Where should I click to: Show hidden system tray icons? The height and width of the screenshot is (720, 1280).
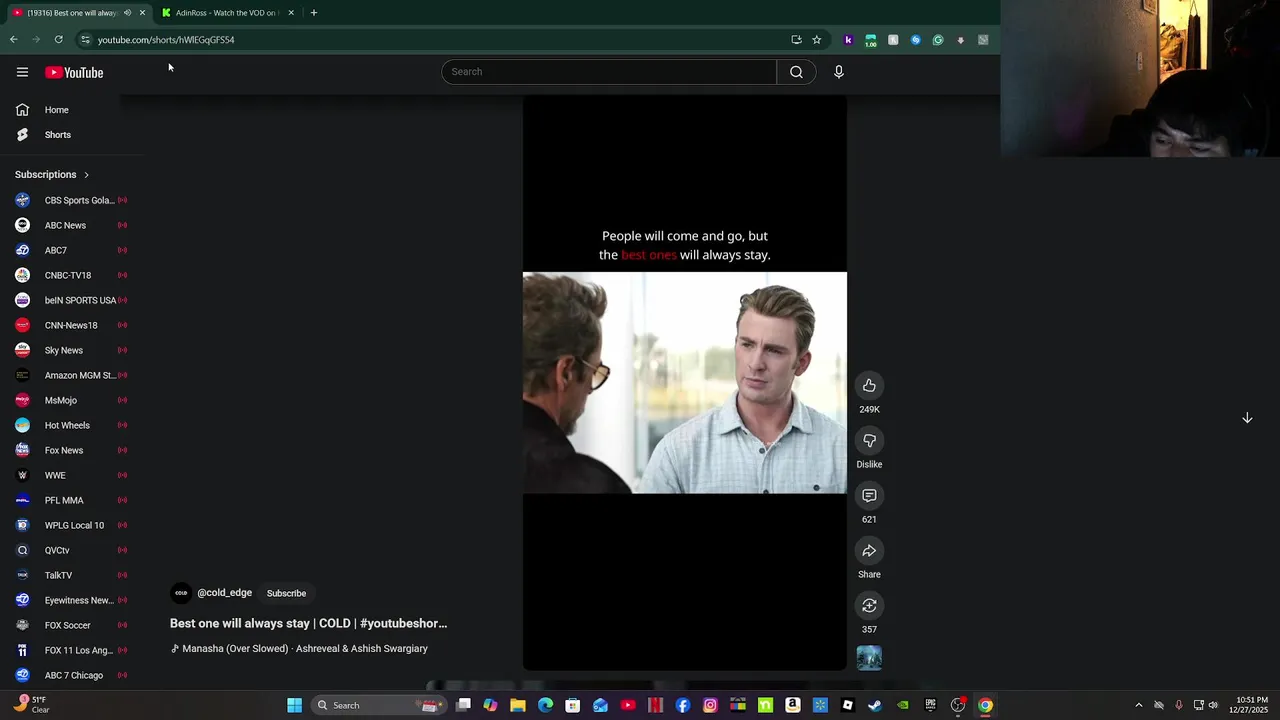pos(1138,705)
